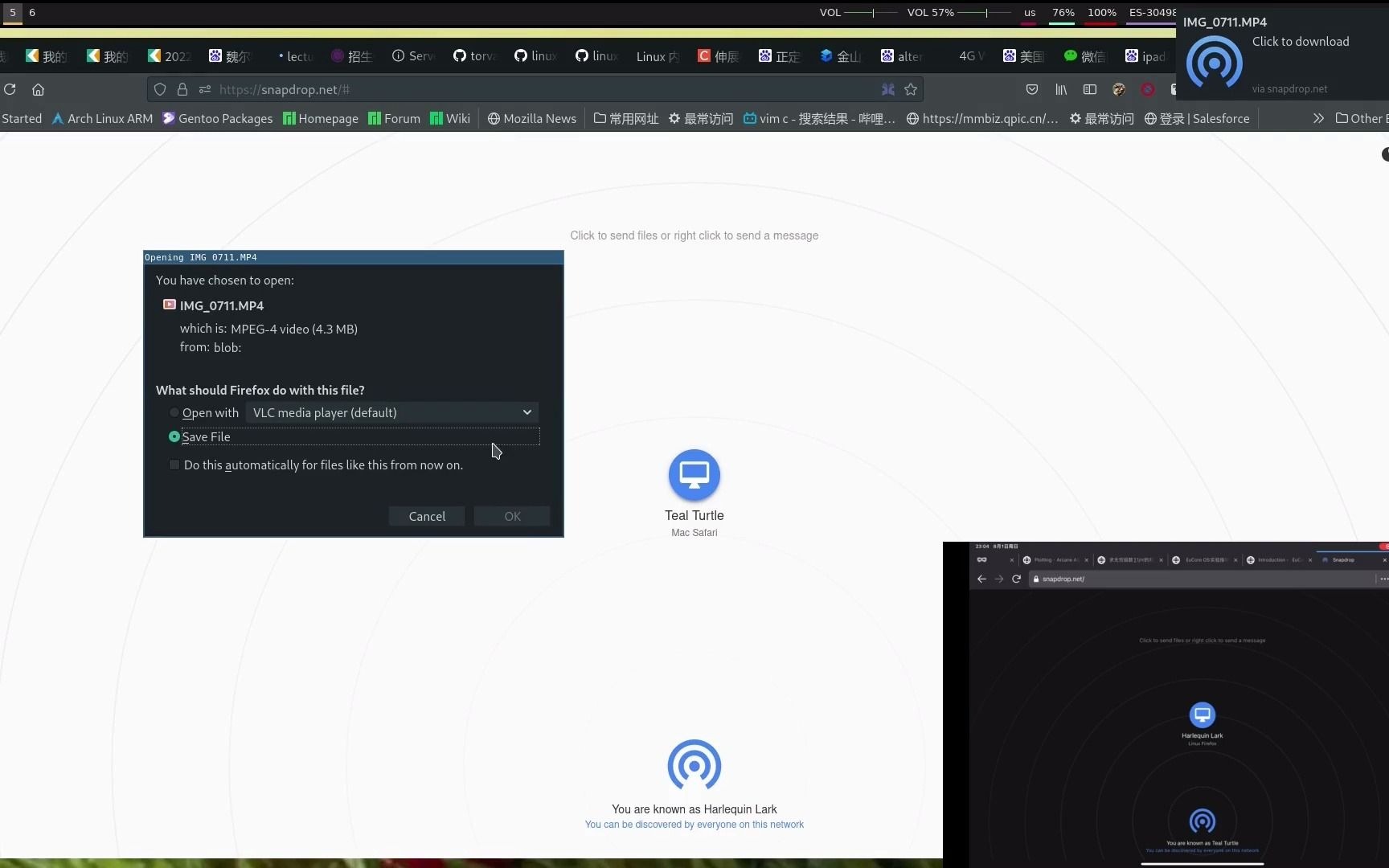Screen dimensions: 1389x868
Task: Switch to the 金山 browser tab
Action: 841,56
